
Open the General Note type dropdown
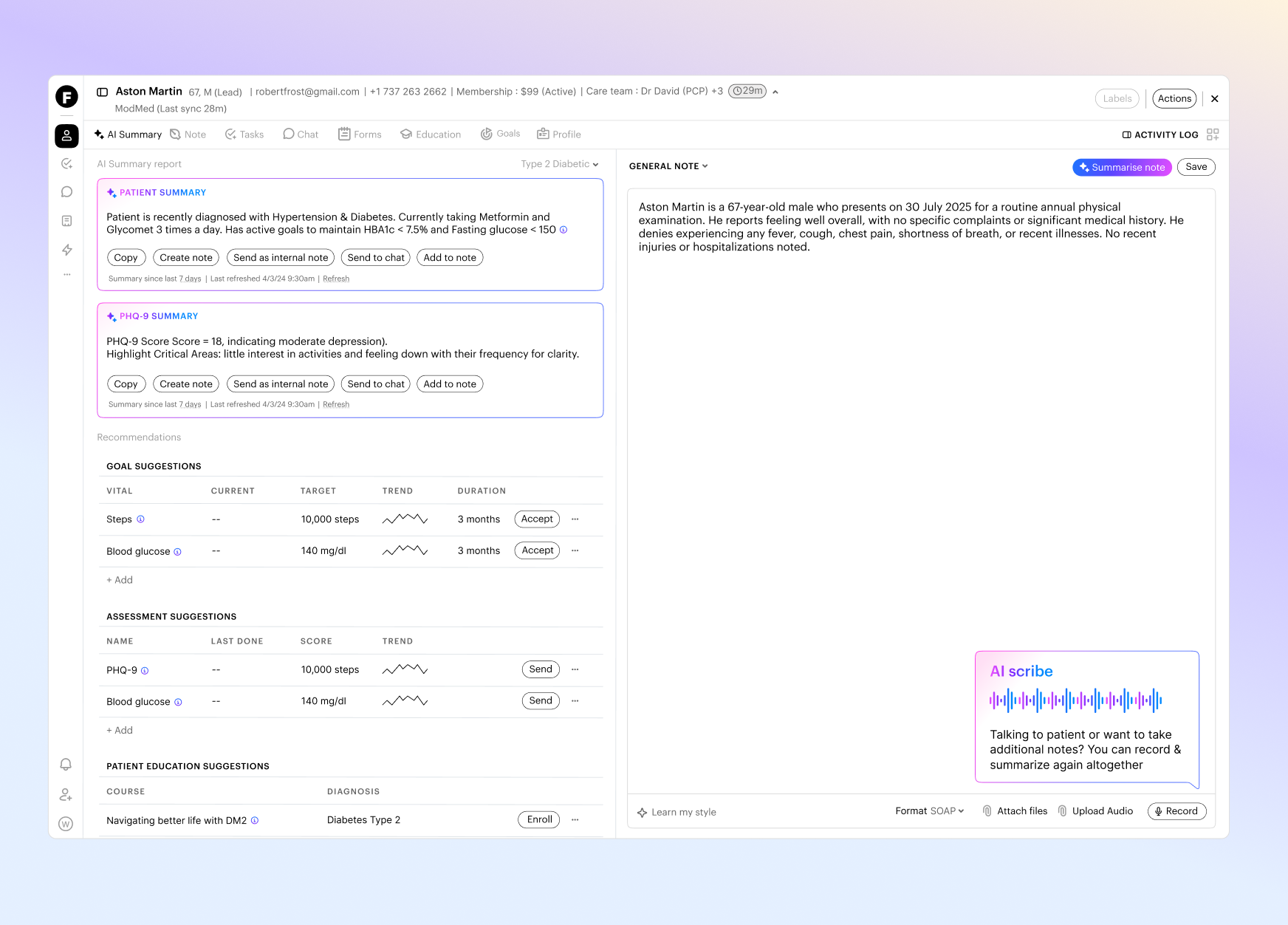tap(668, 166)
